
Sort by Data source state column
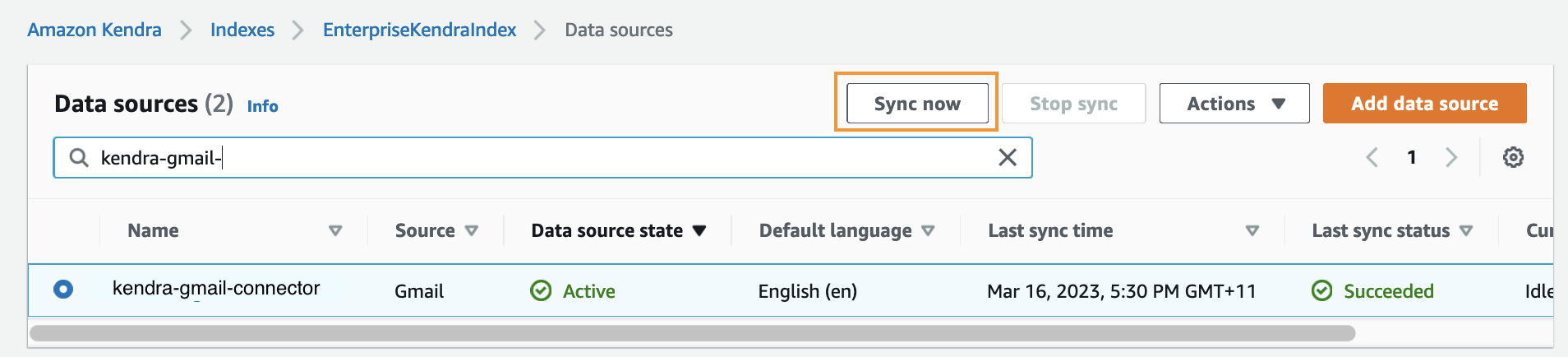[x=699, y=231]
